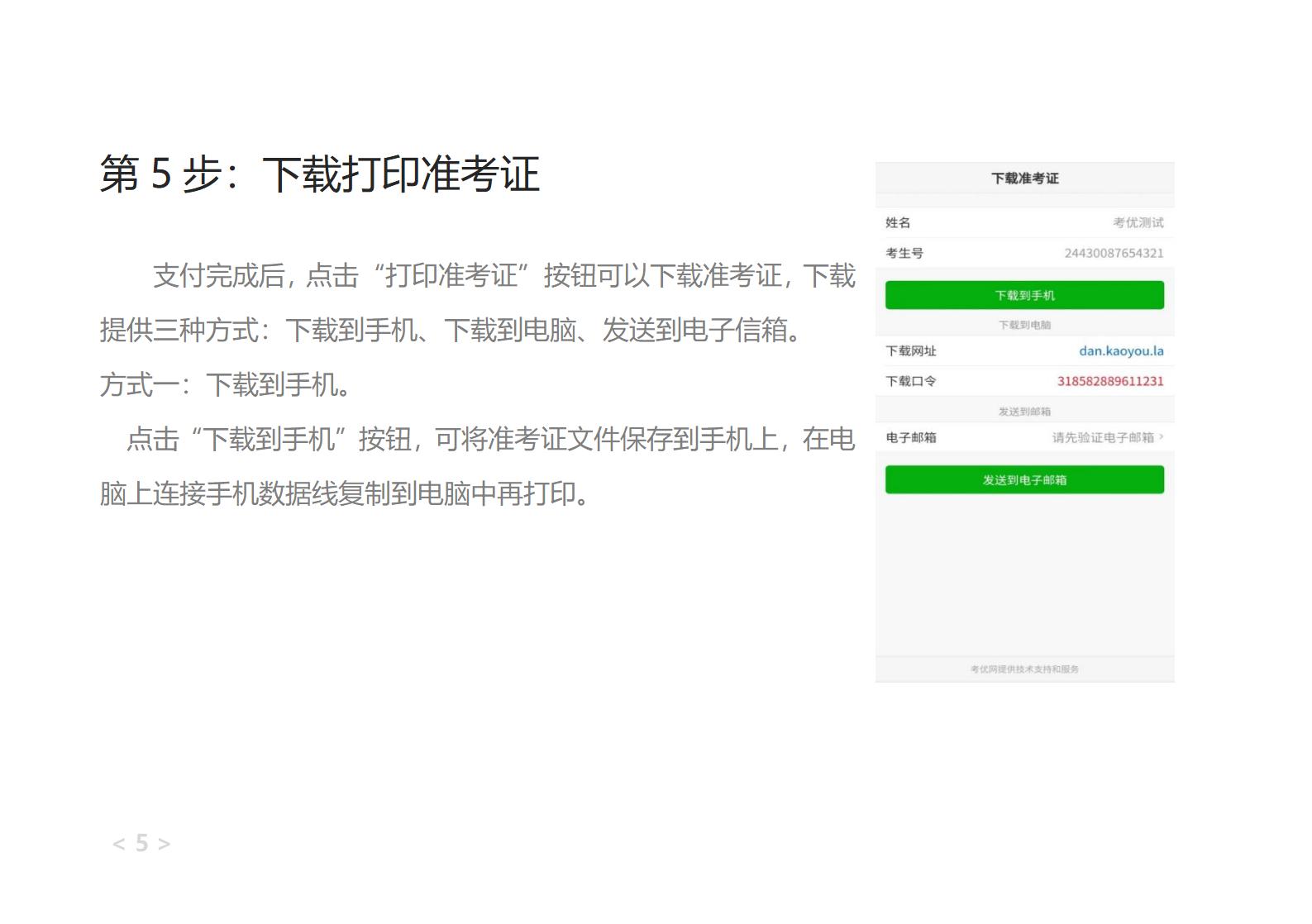Click the exam number 24430087654321
The image size is (1312, 924).
(1113, 253)
